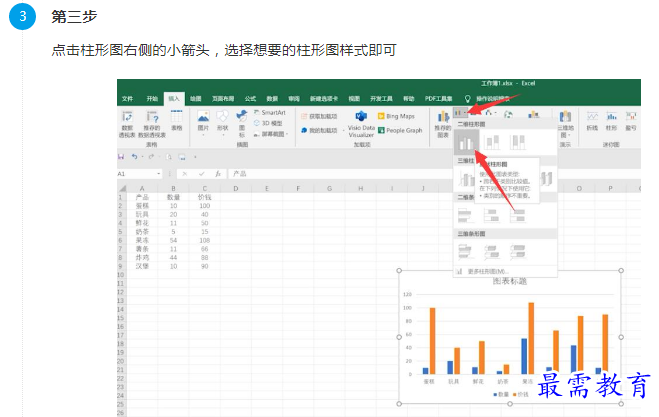Click the Undo arrow icon

[x=134, y=157]
